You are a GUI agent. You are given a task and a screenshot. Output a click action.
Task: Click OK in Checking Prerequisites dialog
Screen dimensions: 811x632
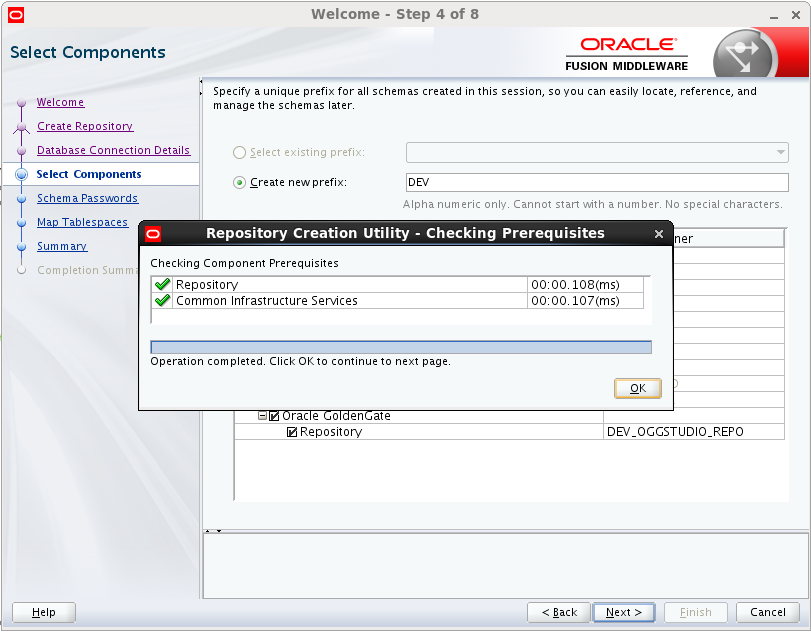(638, 388)
